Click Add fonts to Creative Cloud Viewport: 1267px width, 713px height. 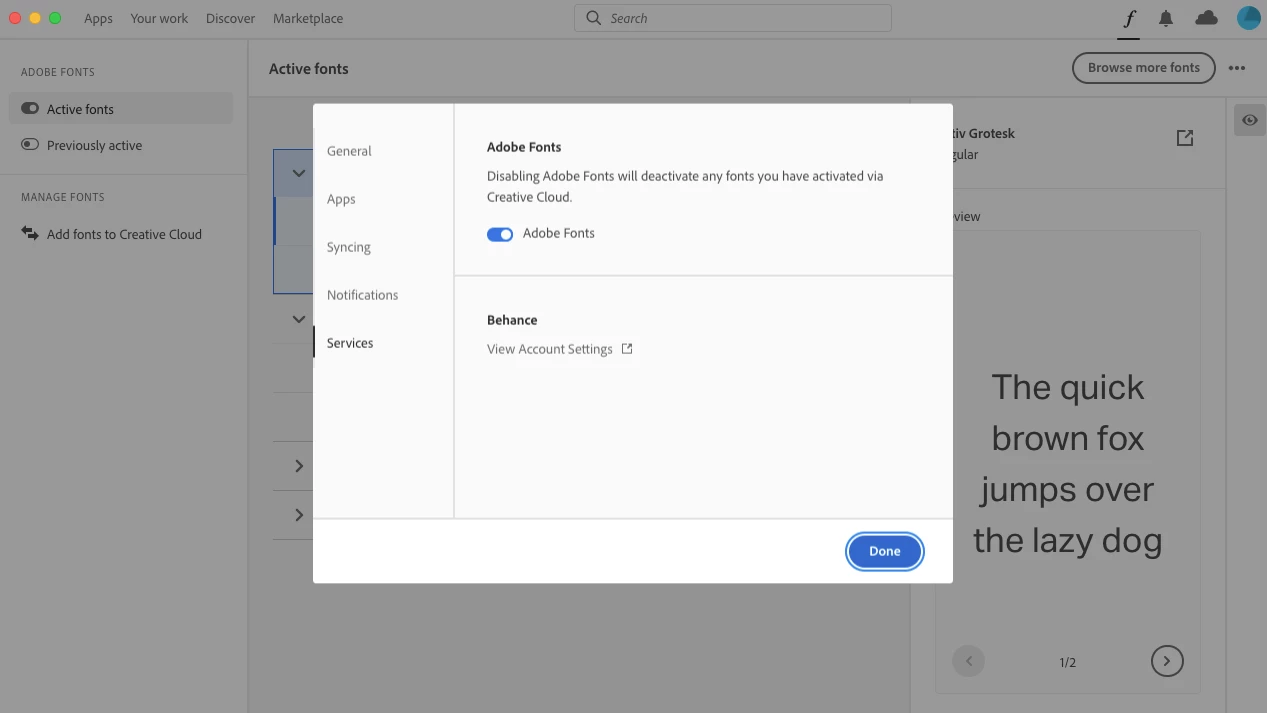point(124,234)
